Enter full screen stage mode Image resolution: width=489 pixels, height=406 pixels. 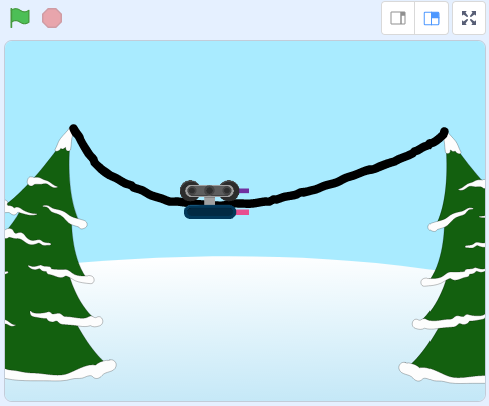pyautogui.click(x=469, y=18)
